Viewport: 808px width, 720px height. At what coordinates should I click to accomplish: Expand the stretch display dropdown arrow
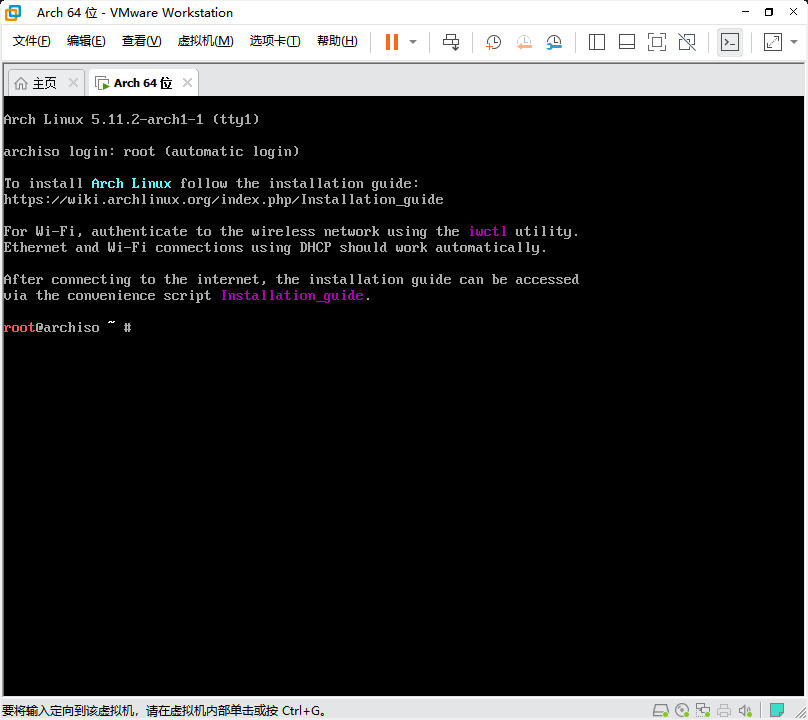(x=794, y=42)
